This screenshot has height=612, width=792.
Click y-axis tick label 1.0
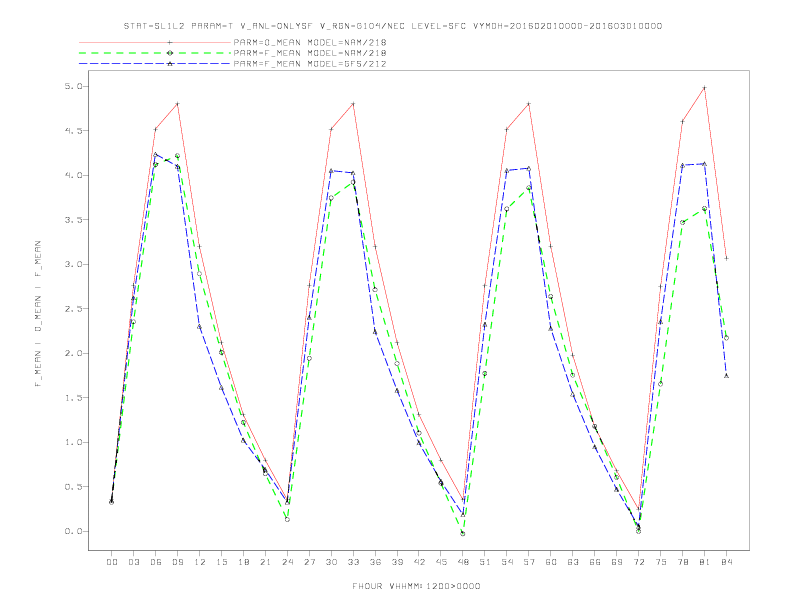(x=73, y=442)
